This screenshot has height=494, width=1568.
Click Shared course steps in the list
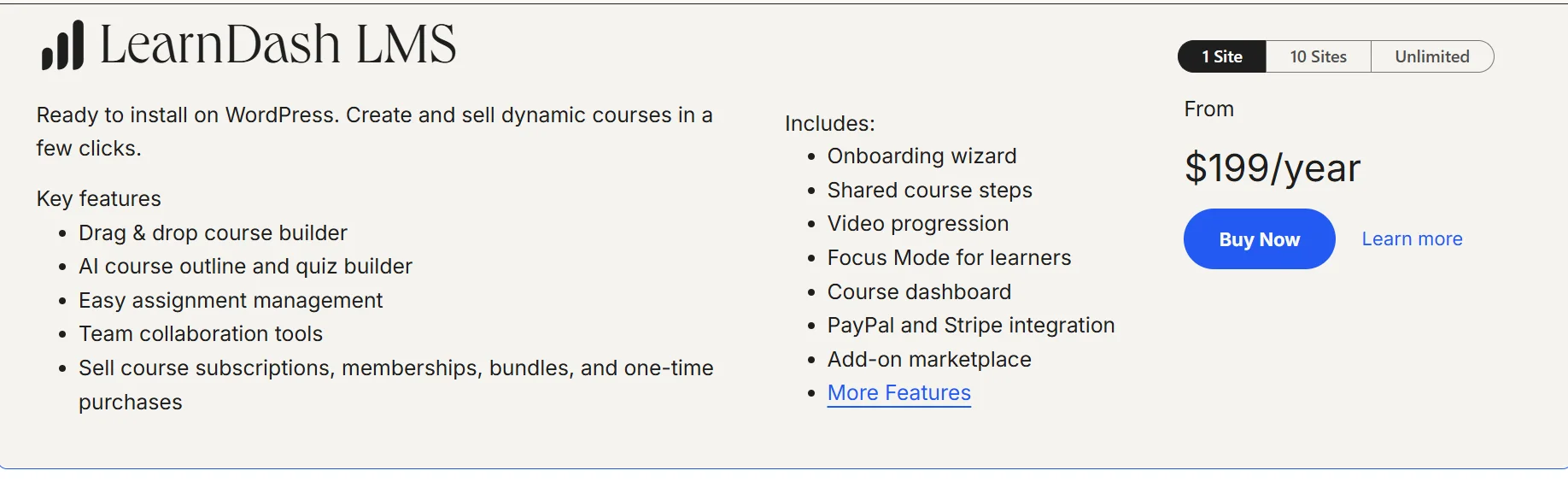pyautogui.click(x=929, y=191)
